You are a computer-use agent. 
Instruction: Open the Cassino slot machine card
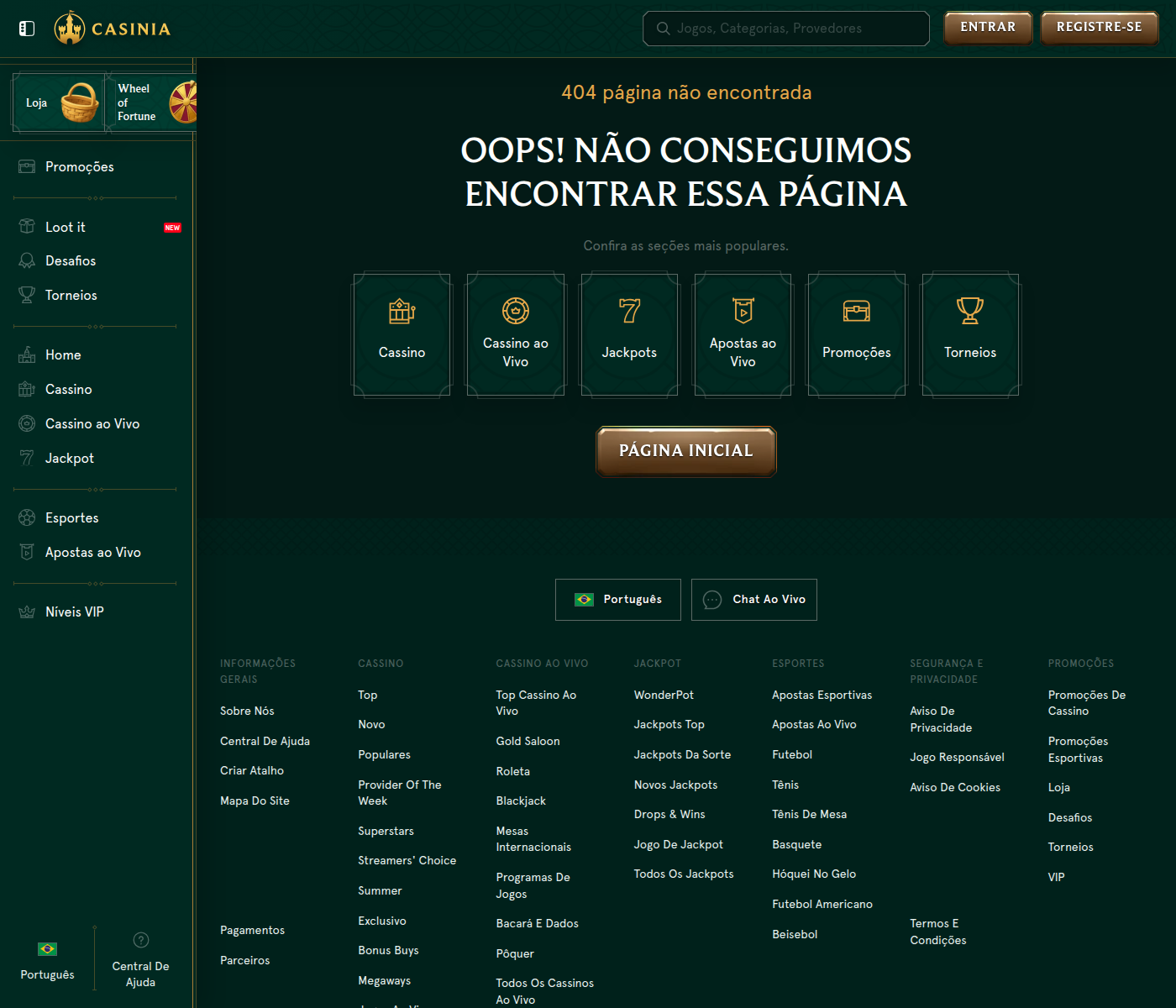click(402, 334)
